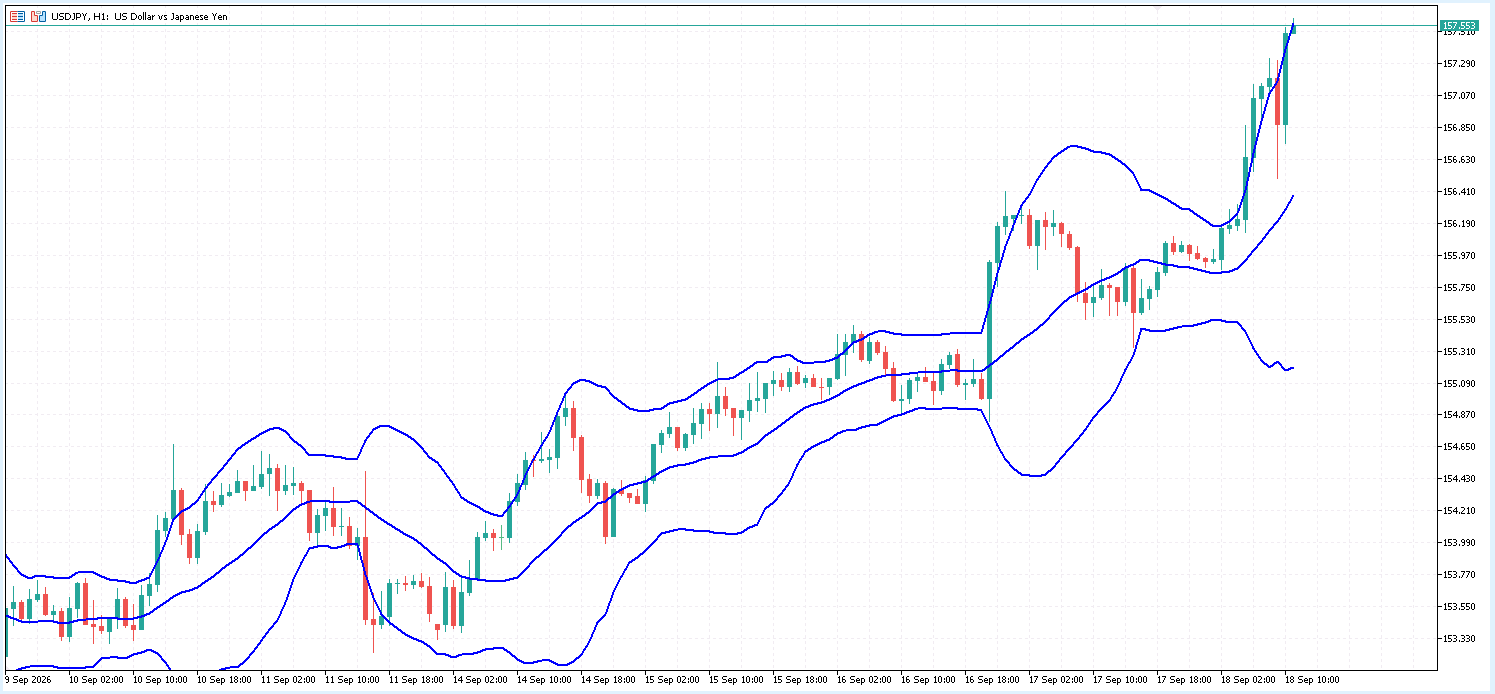Click the 156.850 price axis label

tap(1460, 128)
